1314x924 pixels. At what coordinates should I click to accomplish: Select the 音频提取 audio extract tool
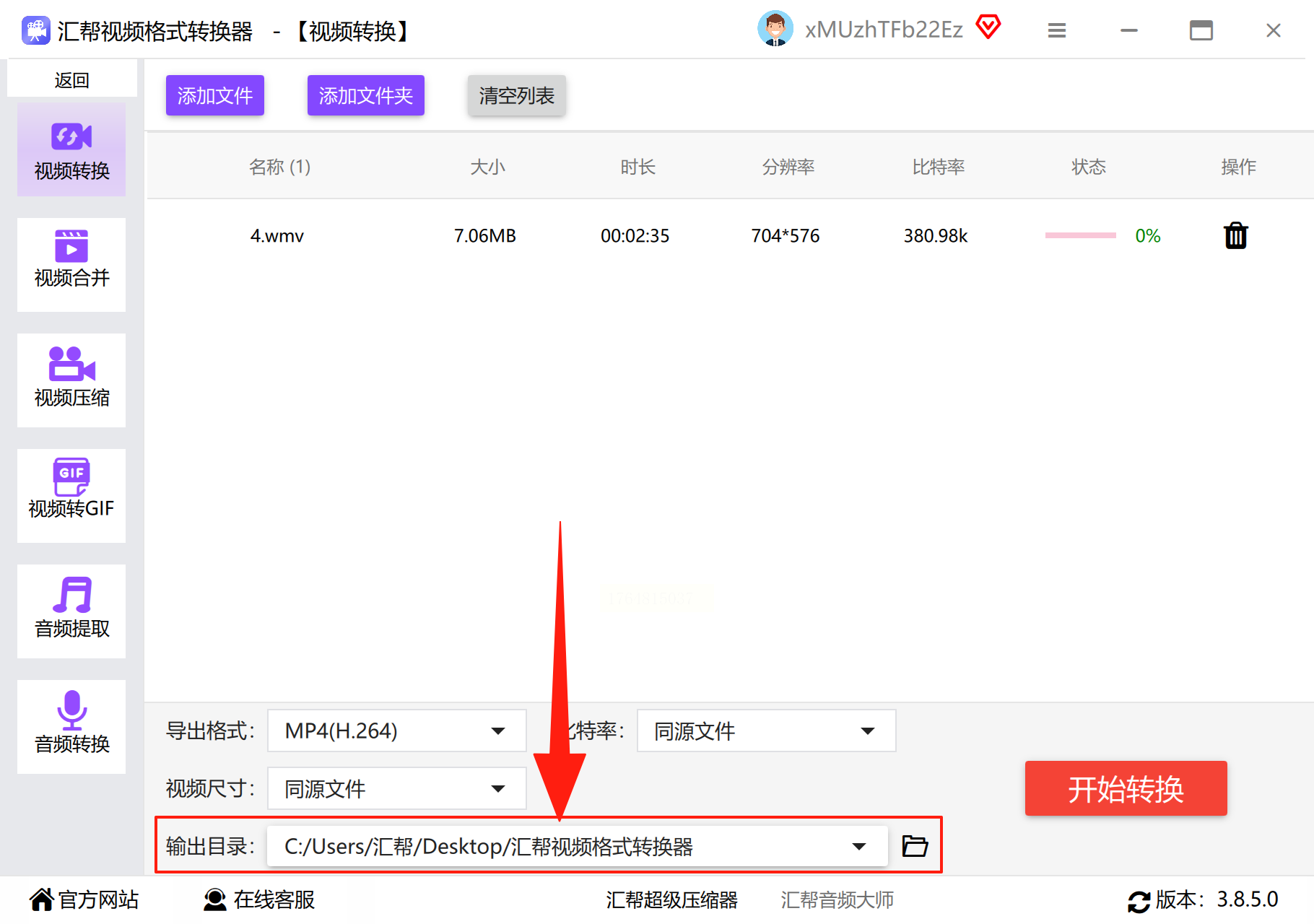point(71,611)
